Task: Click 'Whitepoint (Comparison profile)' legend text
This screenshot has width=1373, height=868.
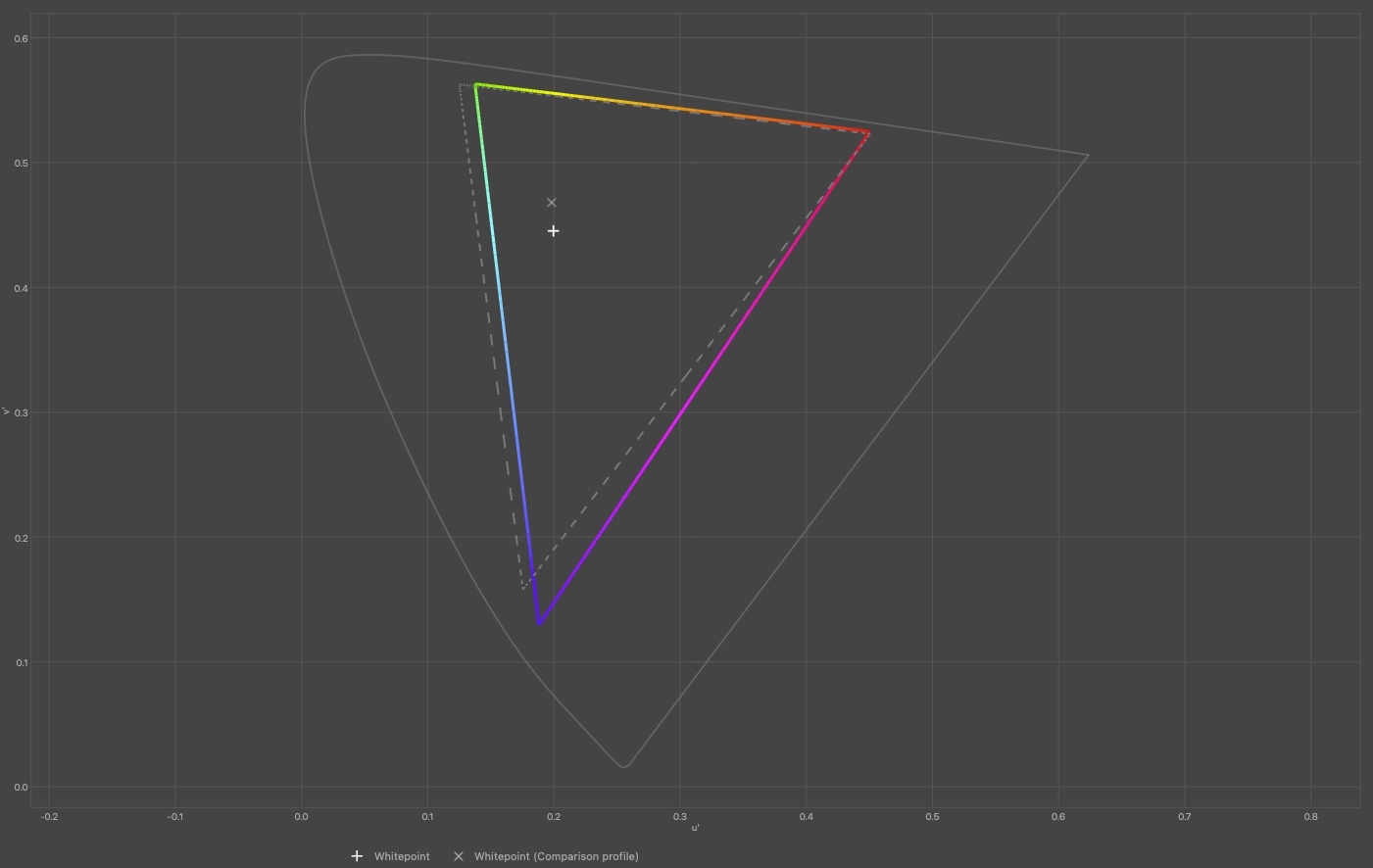Action: click(556, 856)
